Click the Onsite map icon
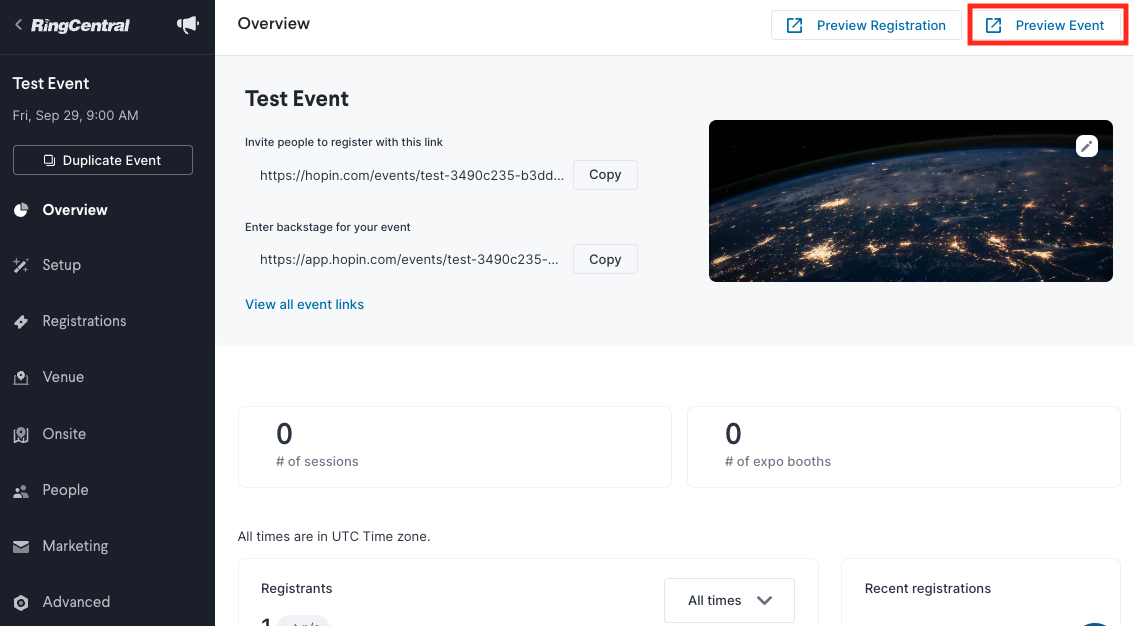This screenshot has height=626, width=1134. 21,434
